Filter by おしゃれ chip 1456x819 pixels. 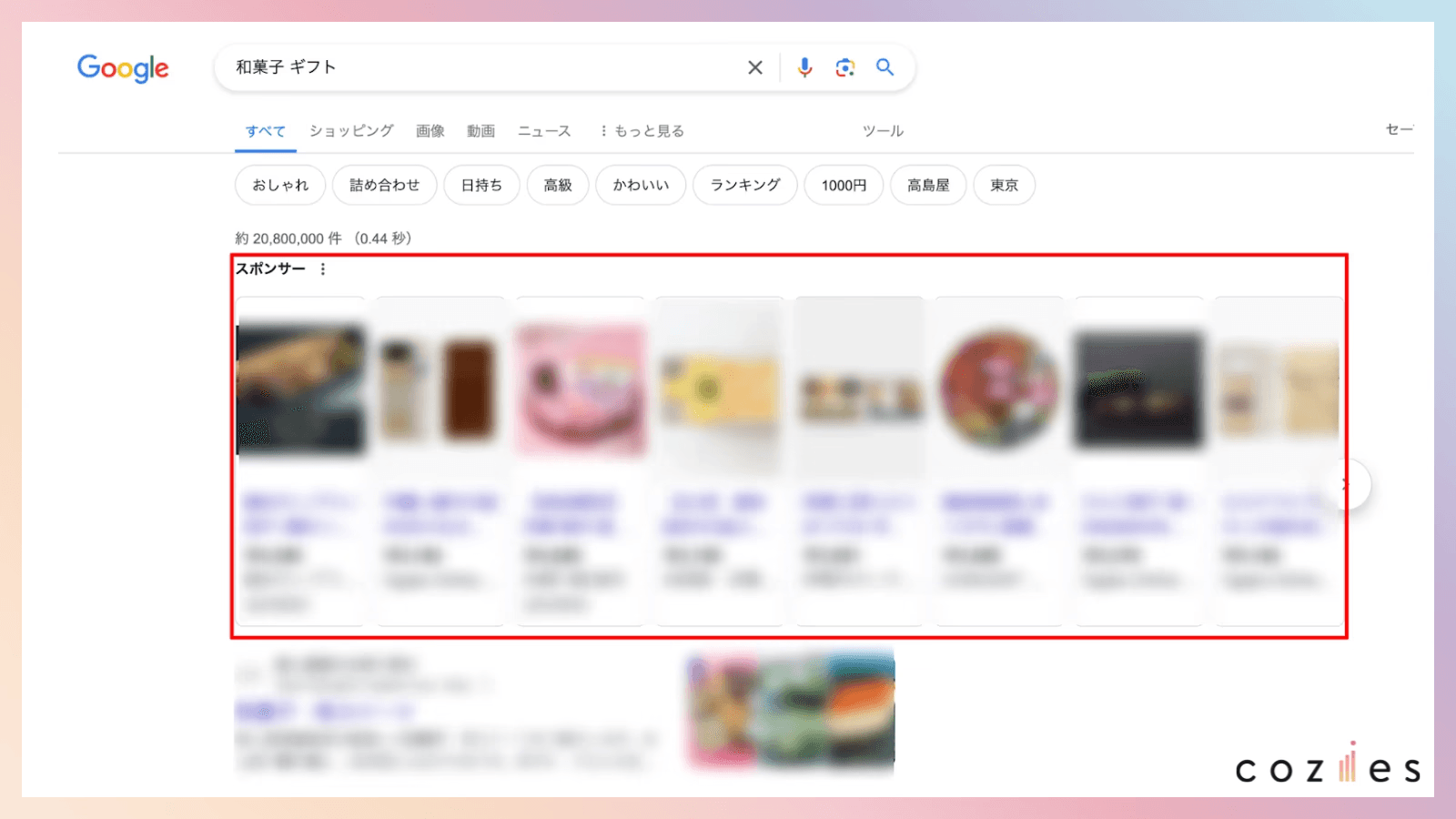[x=280, y=185]
